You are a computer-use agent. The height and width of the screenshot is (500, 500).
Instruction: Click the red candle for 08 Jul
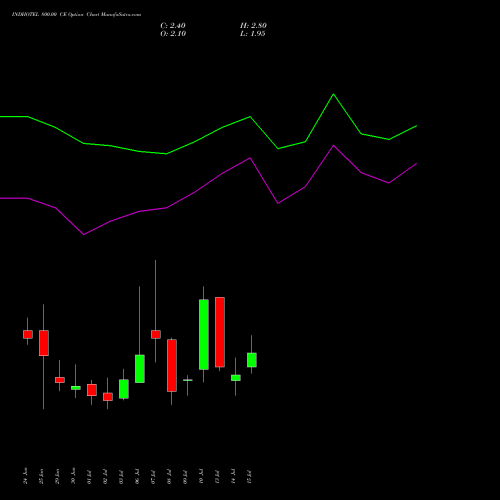172,365
